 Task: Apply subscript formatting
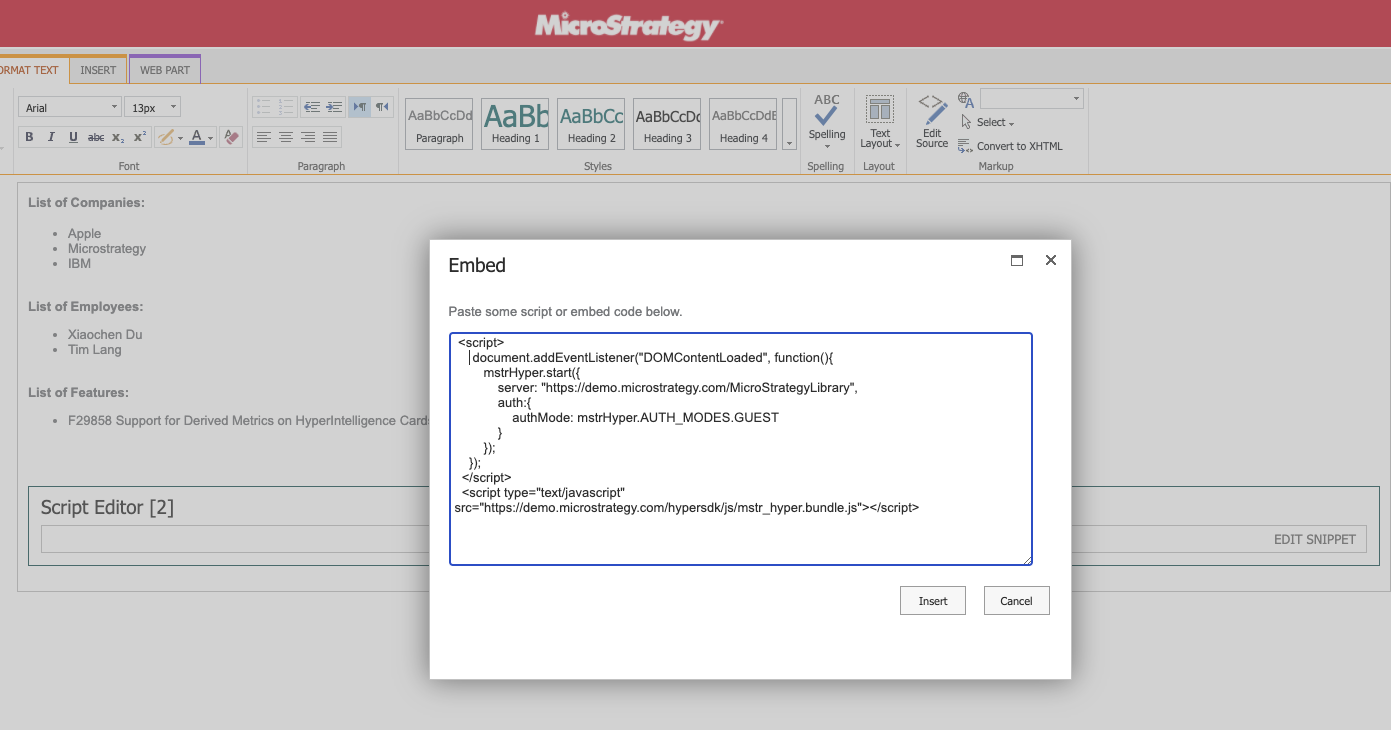pos(118,137)
